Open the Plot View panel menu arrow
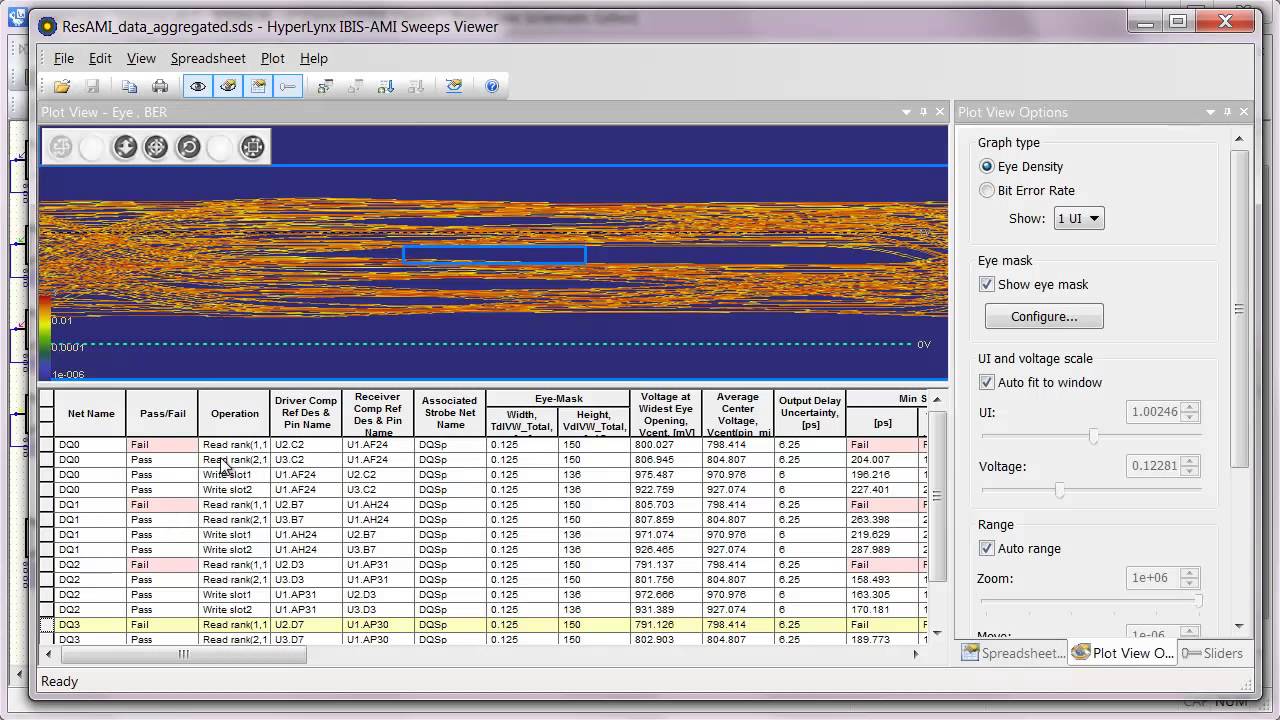Image resolution: width=1280 pixels, height=720 pixels. pos(906,113)
